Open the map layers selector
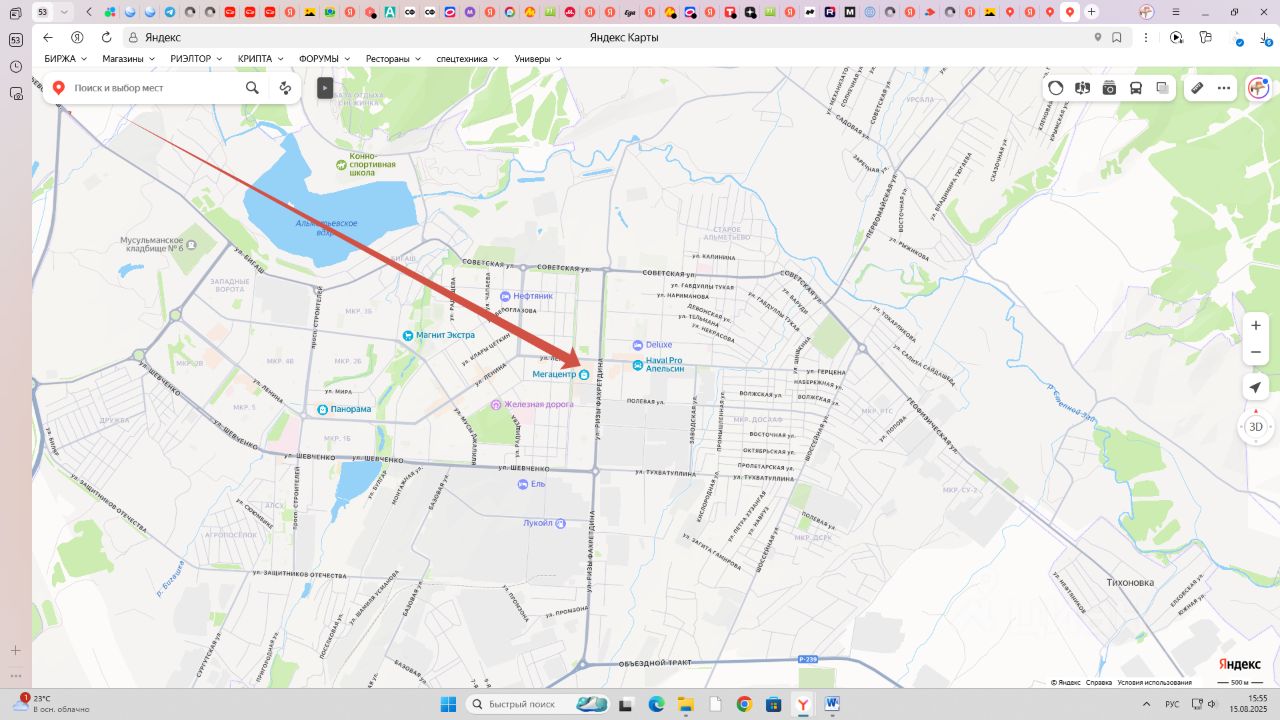The width and height of the screenshot is (1280, 720). (x=1162, y=88)
